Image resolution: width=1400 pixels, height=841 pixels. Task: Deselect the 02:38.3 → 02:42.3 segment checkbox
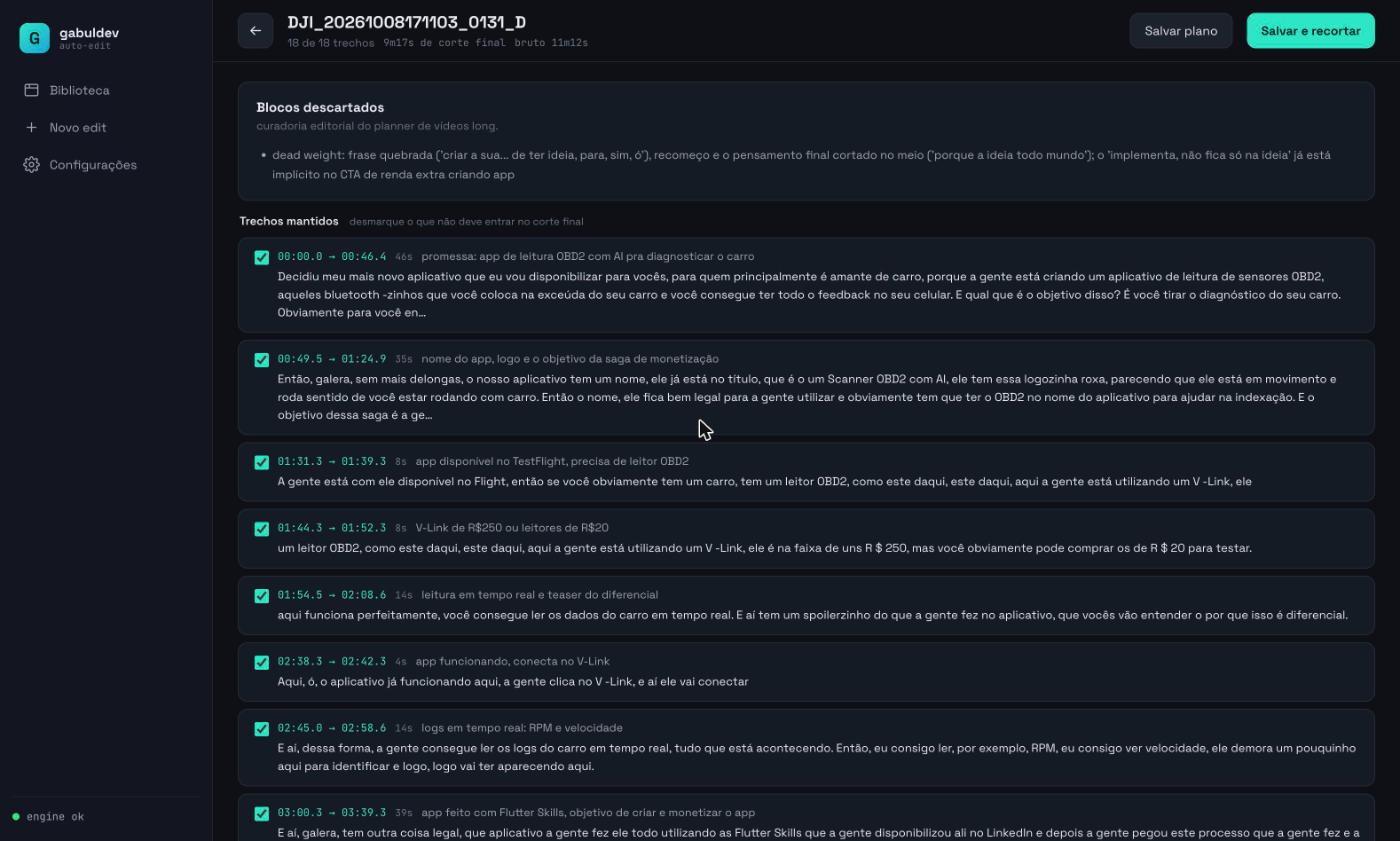pyautogui.click(x=262, y=662)
